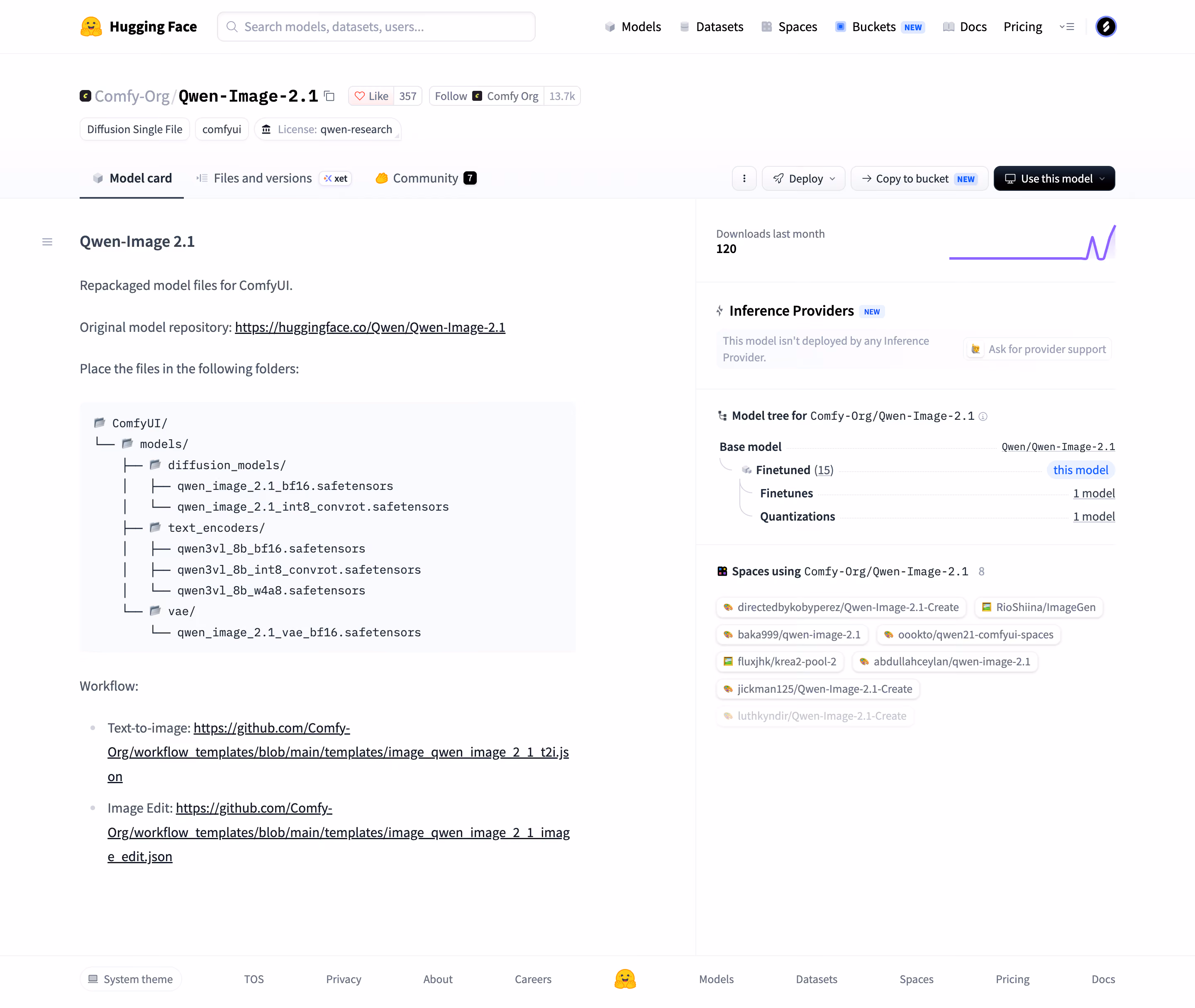Open the base model Qwen/Qwen-Image-2.1 link
Screen dimensions: 1195x1008
tap(1058, 447)
